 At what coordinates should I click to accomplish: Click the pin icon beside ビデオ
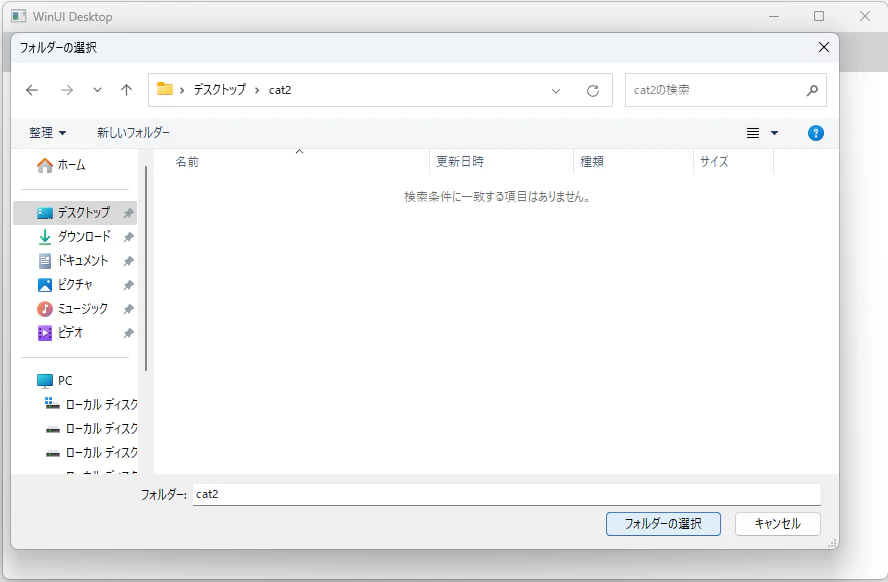click(x=129, y=333)
